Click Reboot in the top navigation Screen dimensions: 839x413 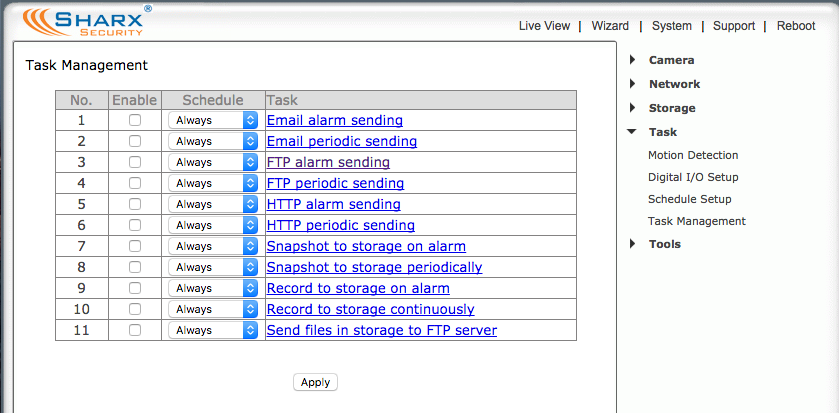point(796,26)
